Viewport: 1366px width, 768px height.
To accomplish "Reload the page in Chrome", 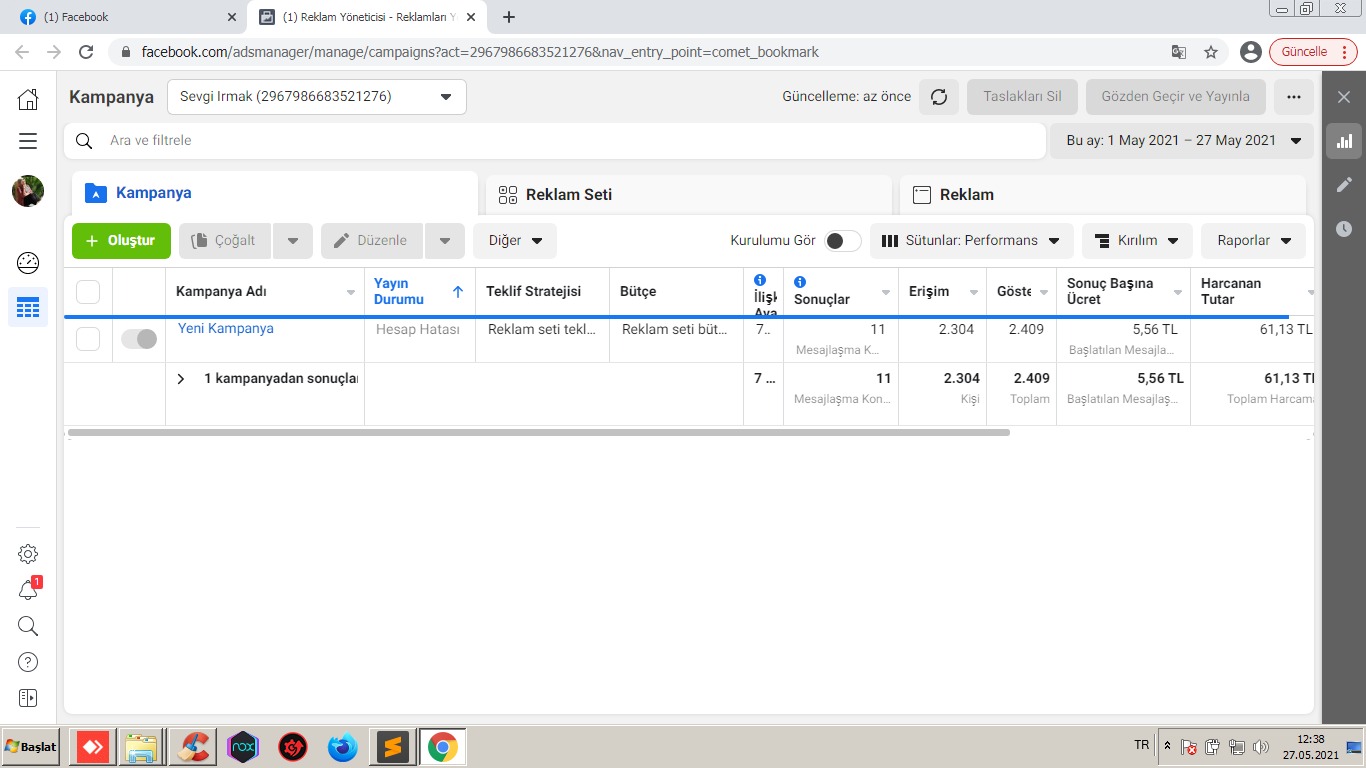I will coord(86,52).
